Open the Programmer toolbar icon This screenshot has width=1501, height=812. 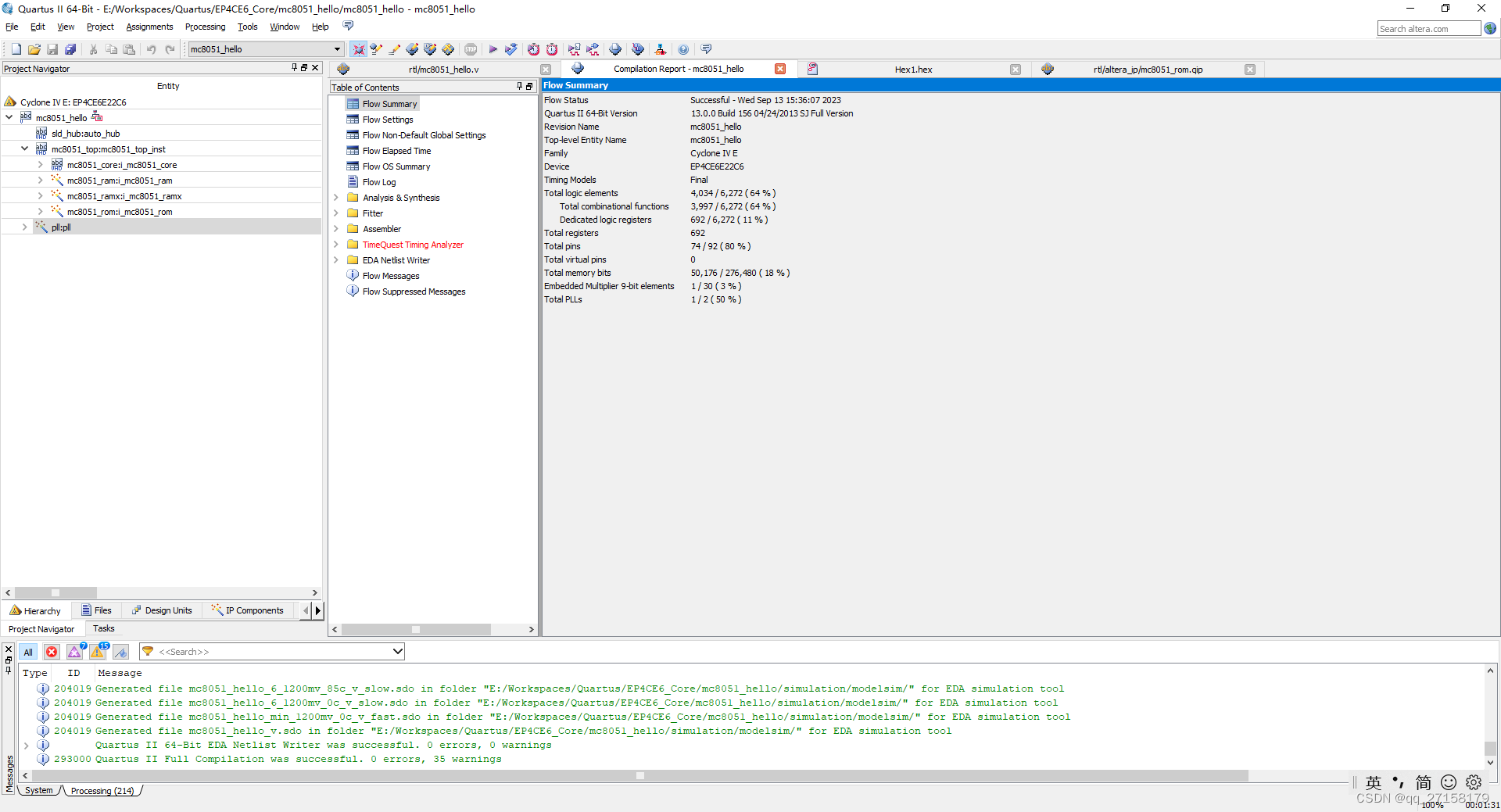pyautogui.click(x=638, y=49)
